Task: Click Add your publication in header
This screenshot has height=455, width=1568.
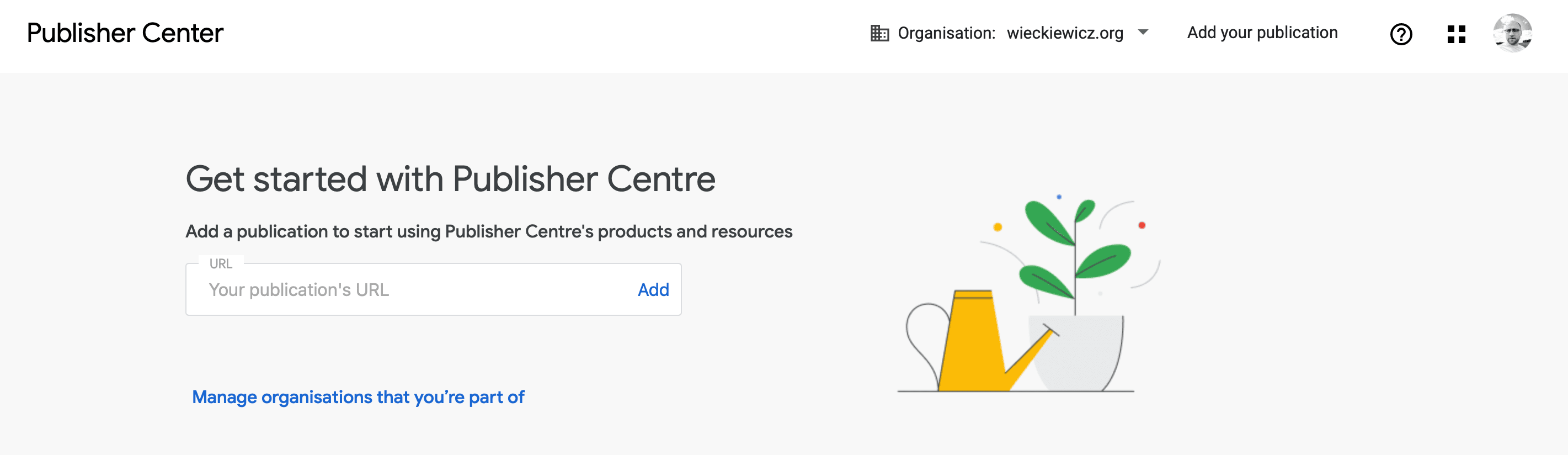Action: [1262, 33]
